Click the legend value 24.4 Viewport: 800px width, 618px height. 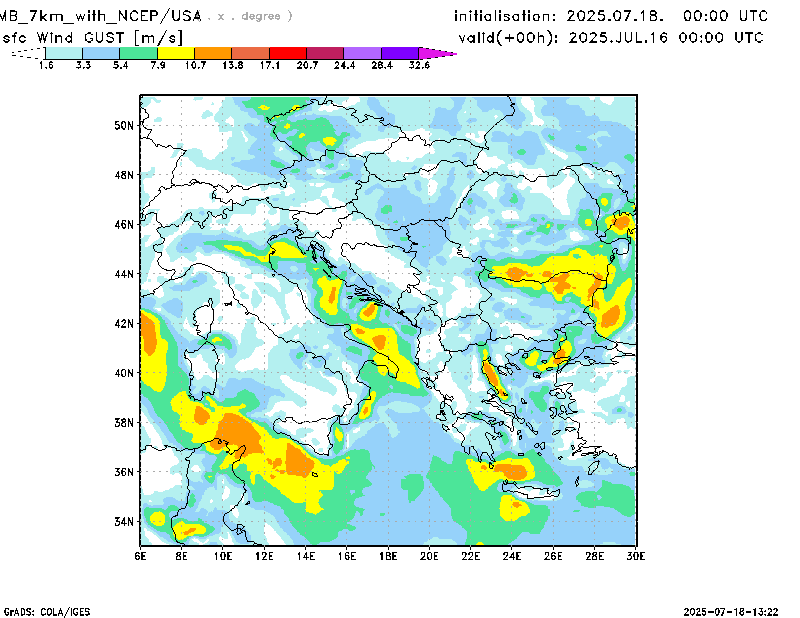tap(344, 65)
